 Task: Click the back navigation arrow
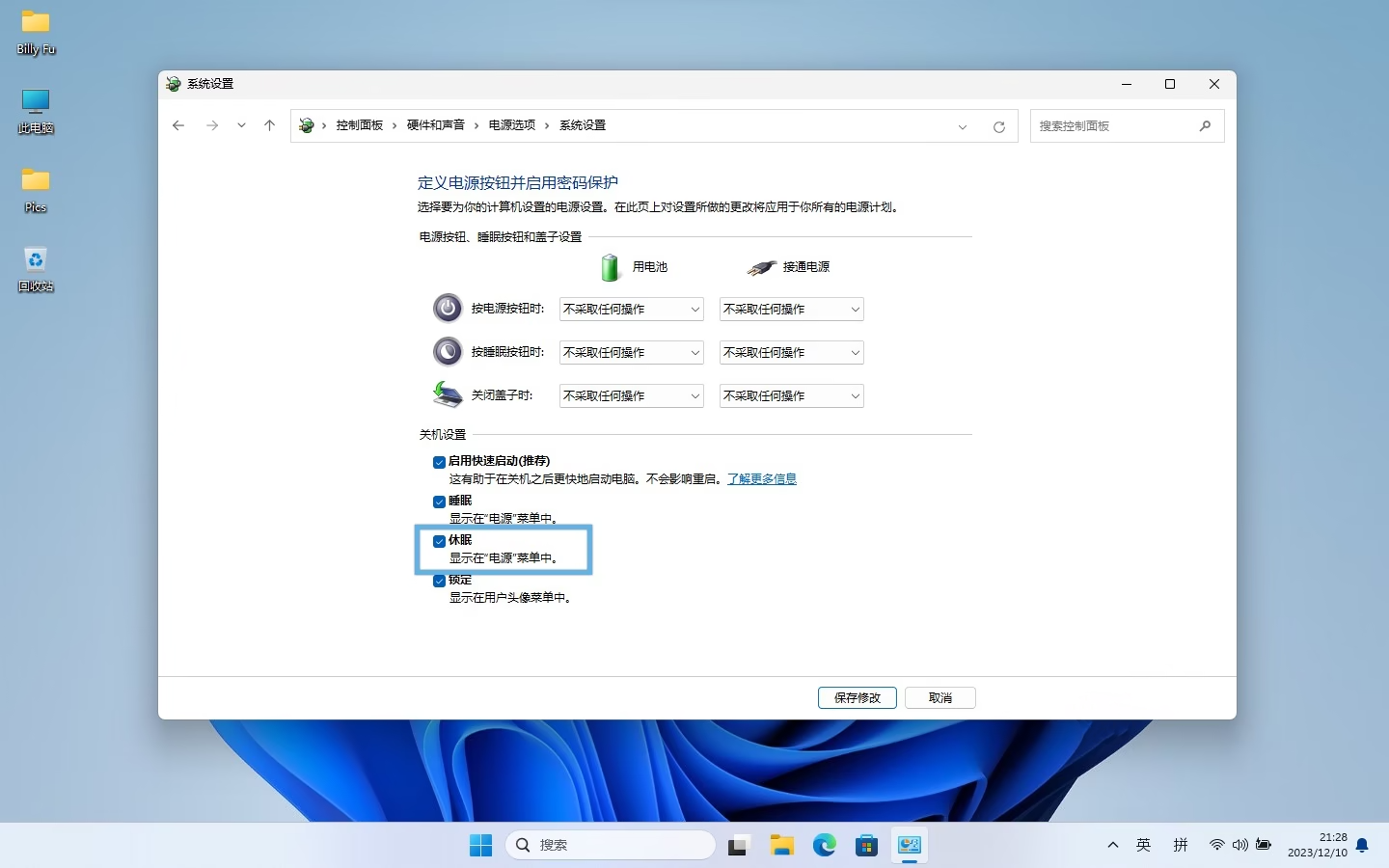click(x=178, y=125)
